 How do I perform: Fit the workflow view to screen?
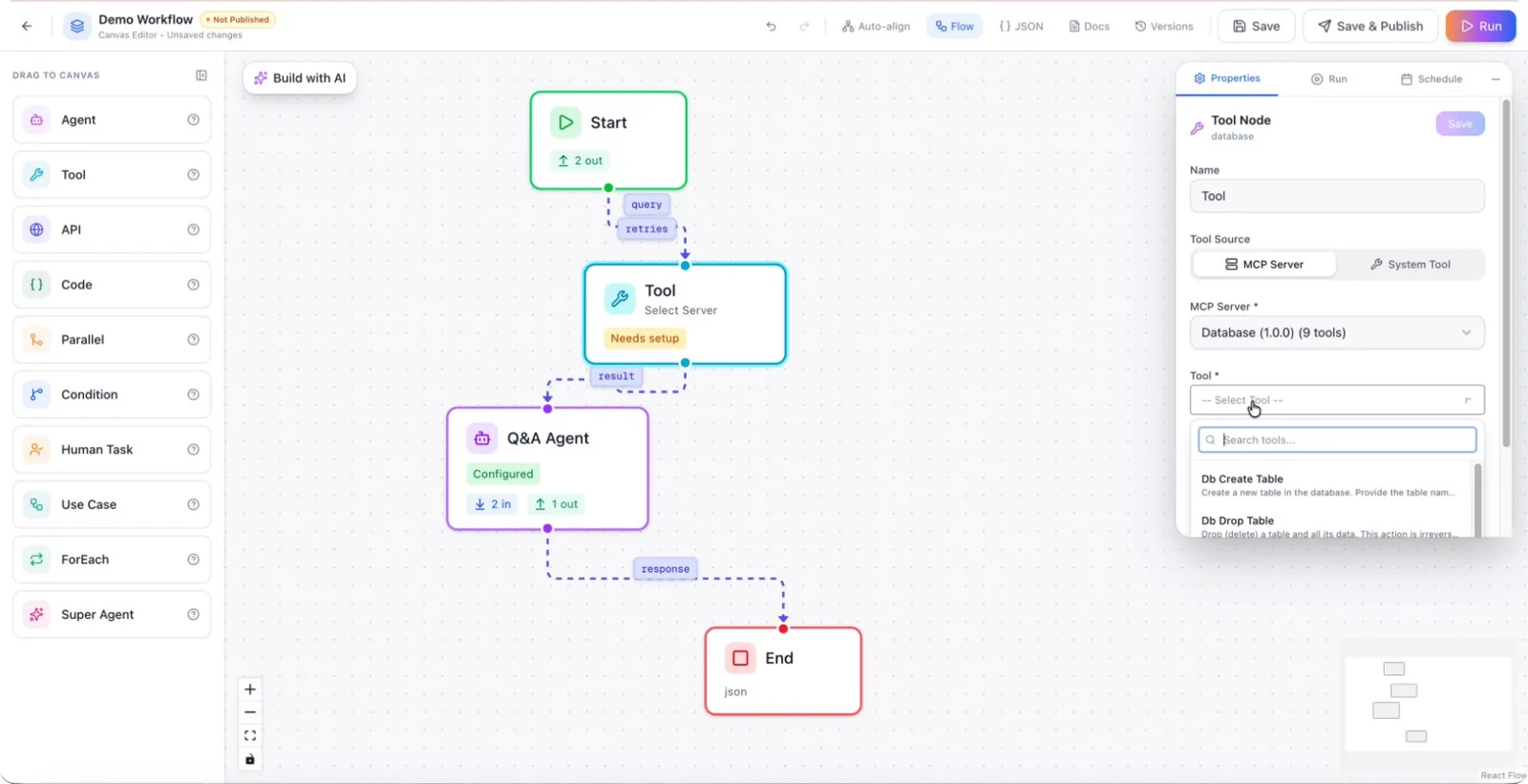[x=250, y=735]
